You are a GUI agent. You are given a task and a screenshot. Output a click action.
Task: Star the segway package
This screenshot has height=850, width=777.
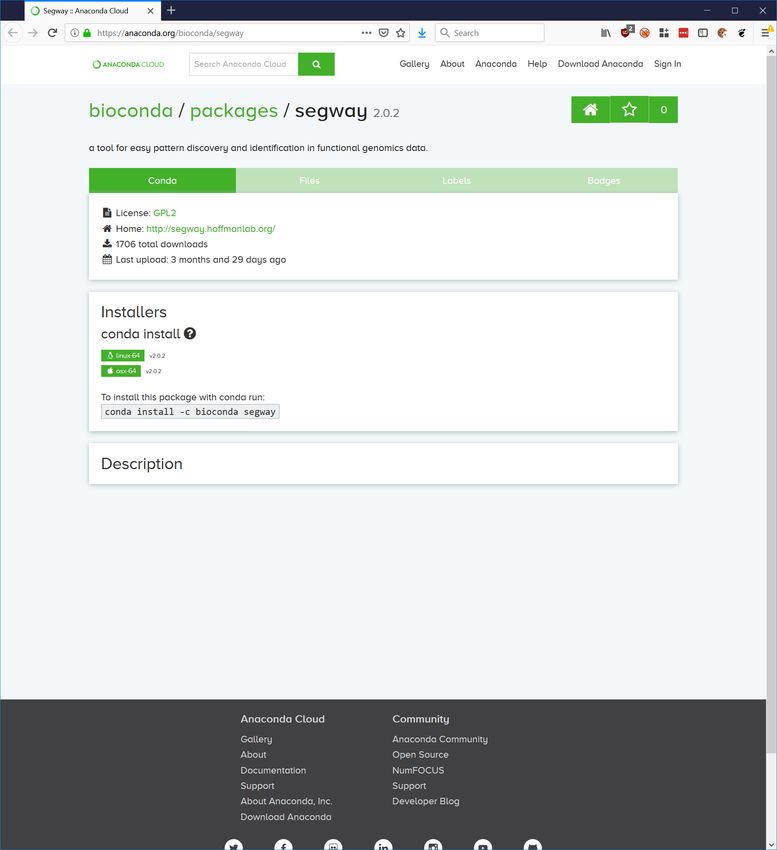tap(629, 110)
